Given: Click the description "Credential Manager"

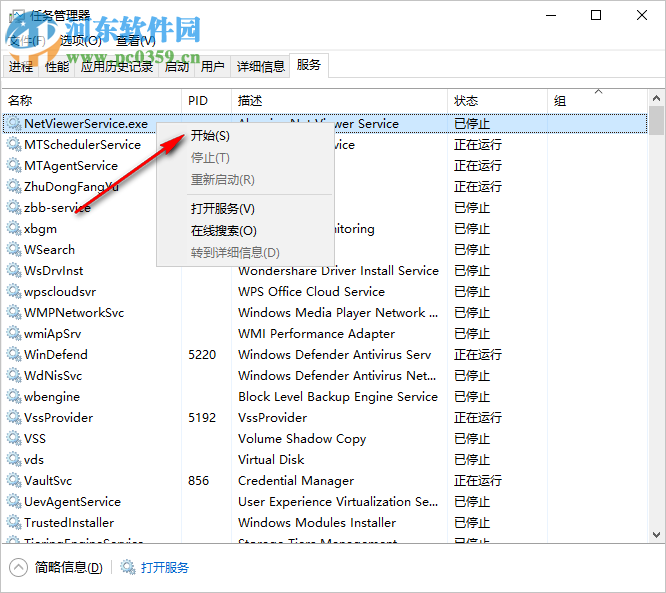Looking at the screenshot, I should tap(296, 481).
